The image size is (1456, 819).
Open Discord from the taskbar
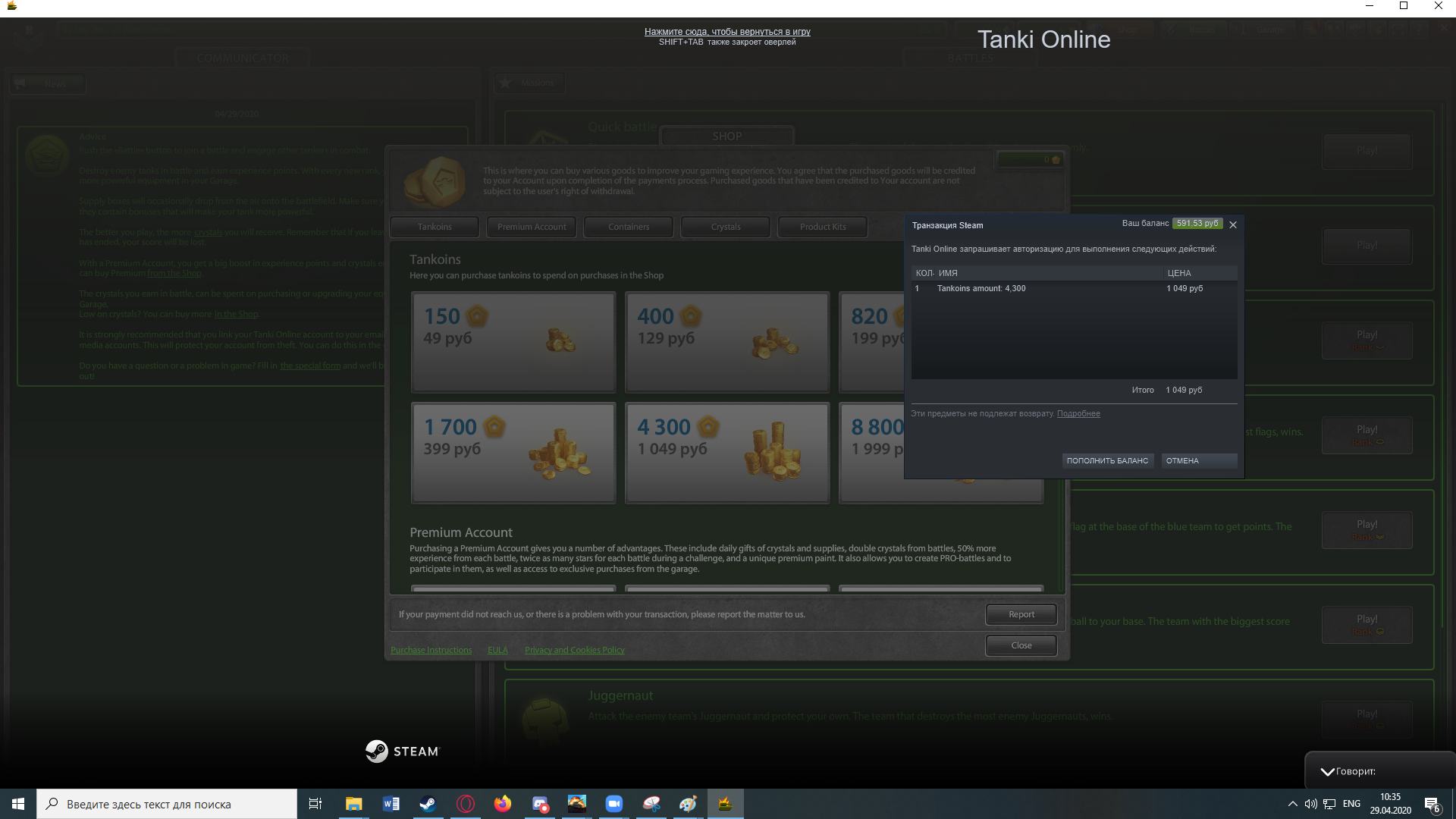540,804
